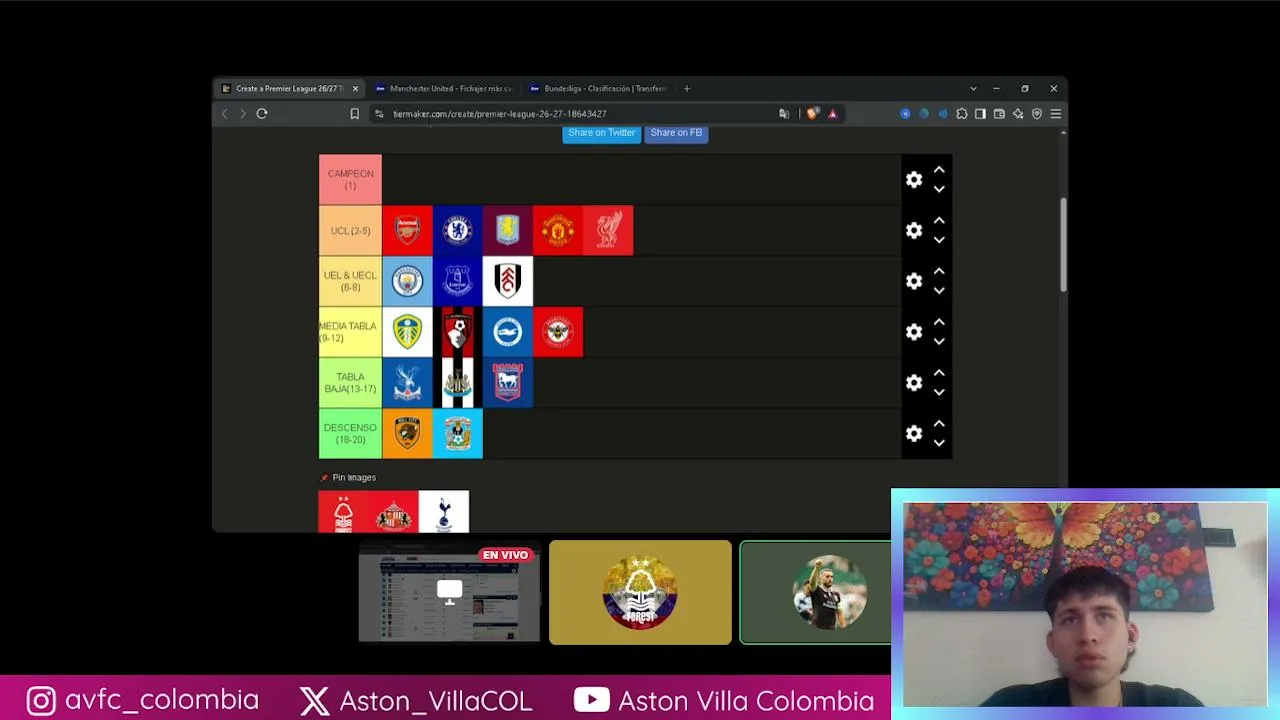This screenshot has height=720, width=1280.
Task: Move the MEDIA TABLA row down
Action: 939,341
